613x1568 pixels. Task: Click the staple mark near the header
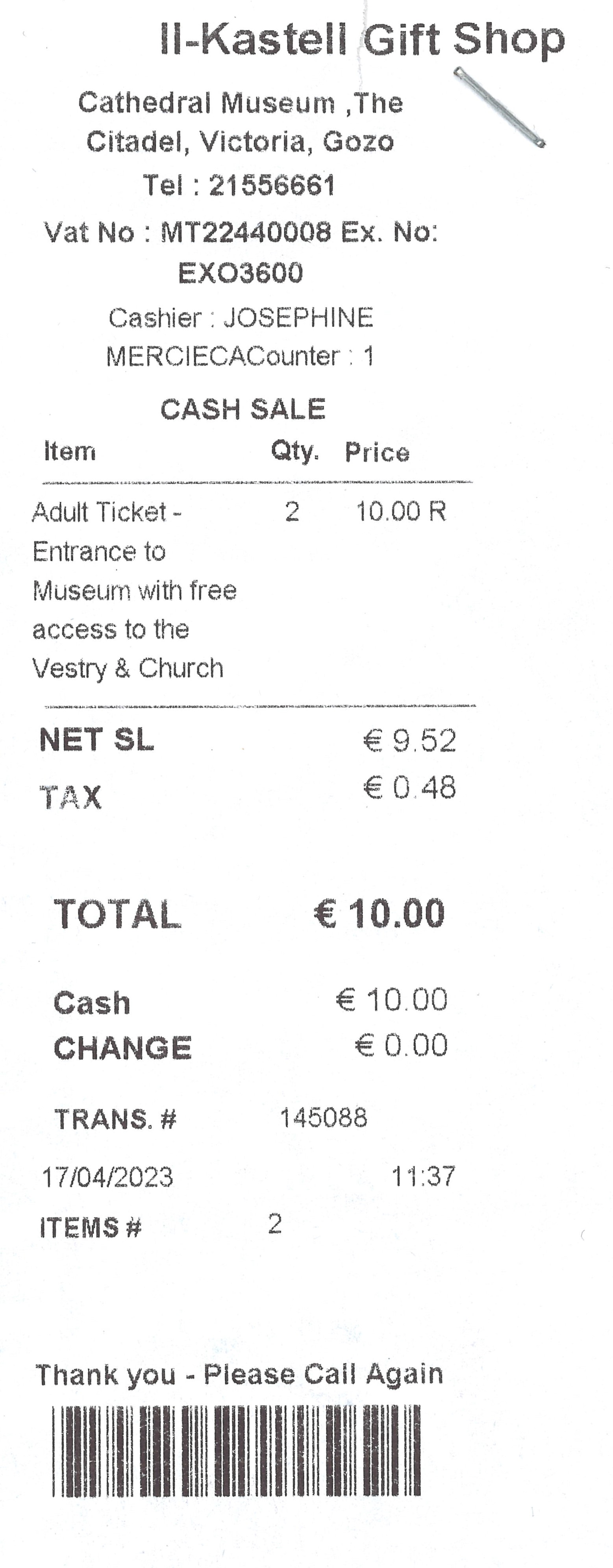click(x=499, y=107)
